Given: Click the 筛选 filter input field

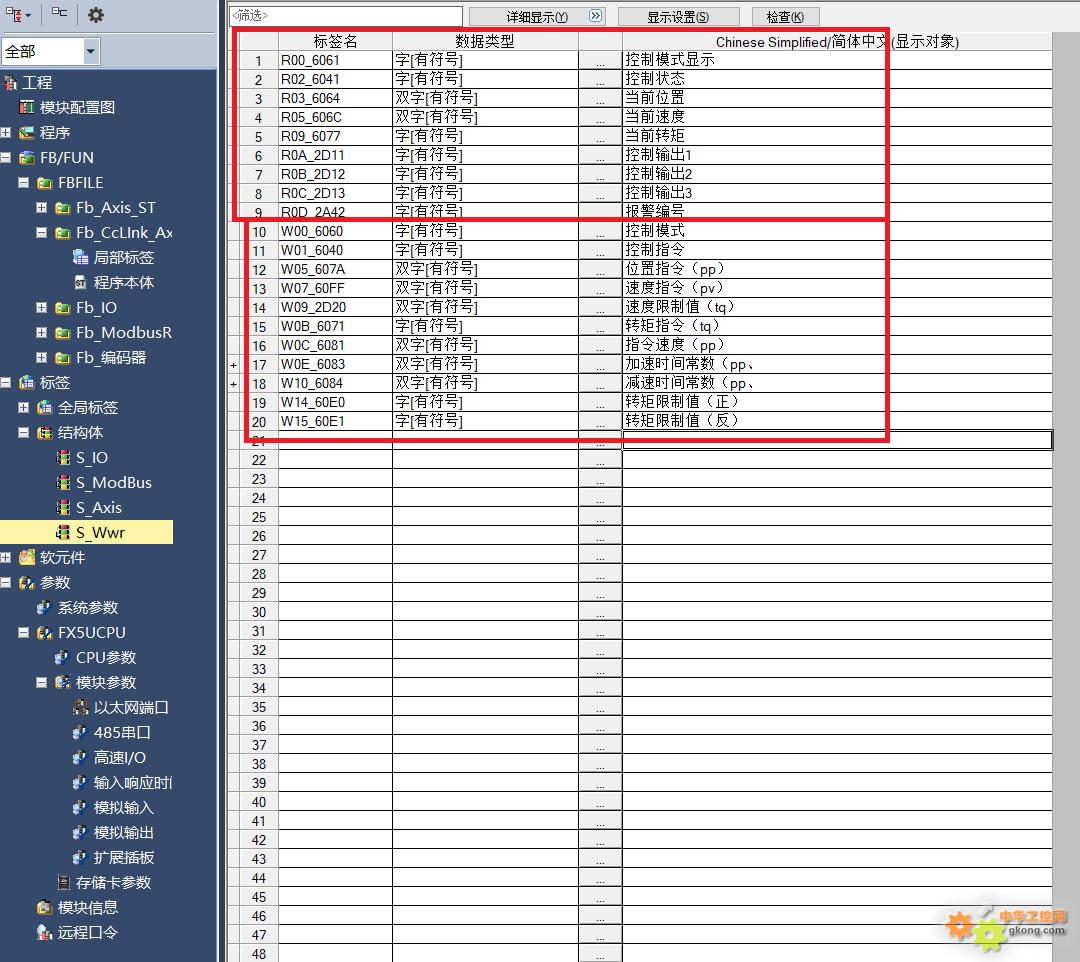Looking at the screenshot, I should point(345,16).
